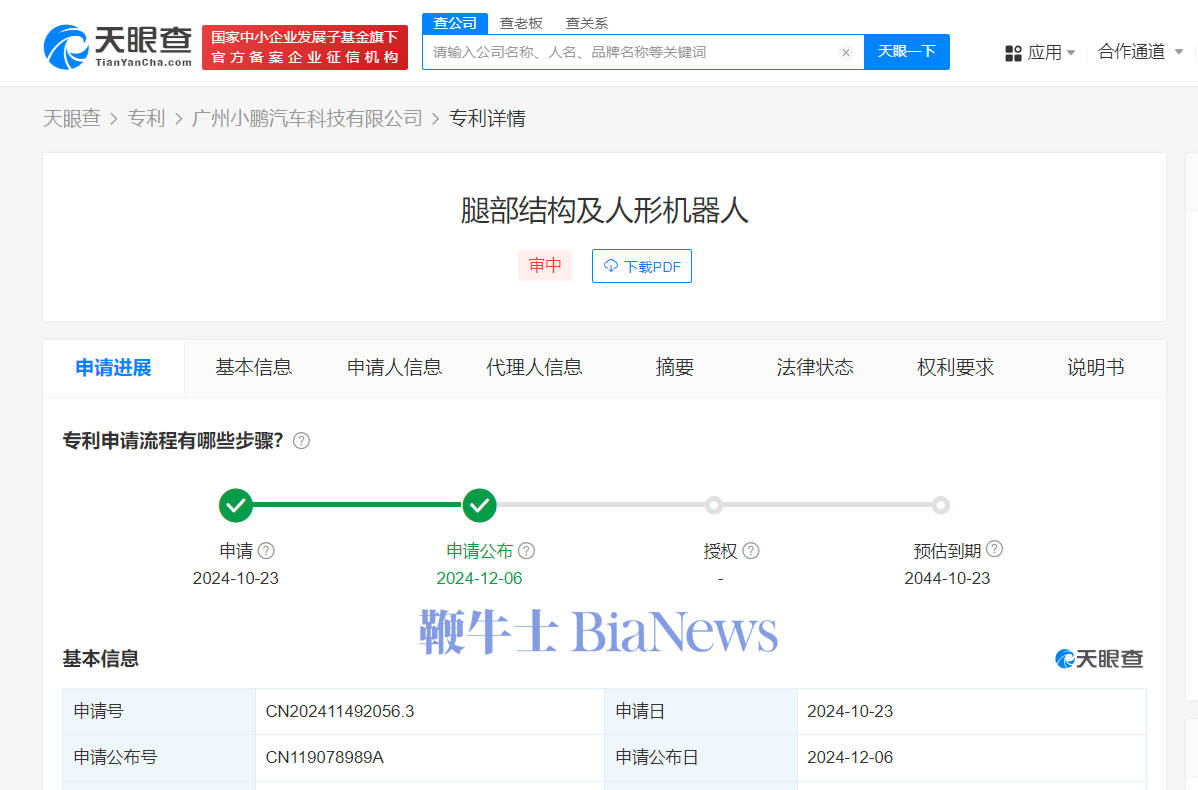Open the 权利要求 tab

(x=955, y=368)
